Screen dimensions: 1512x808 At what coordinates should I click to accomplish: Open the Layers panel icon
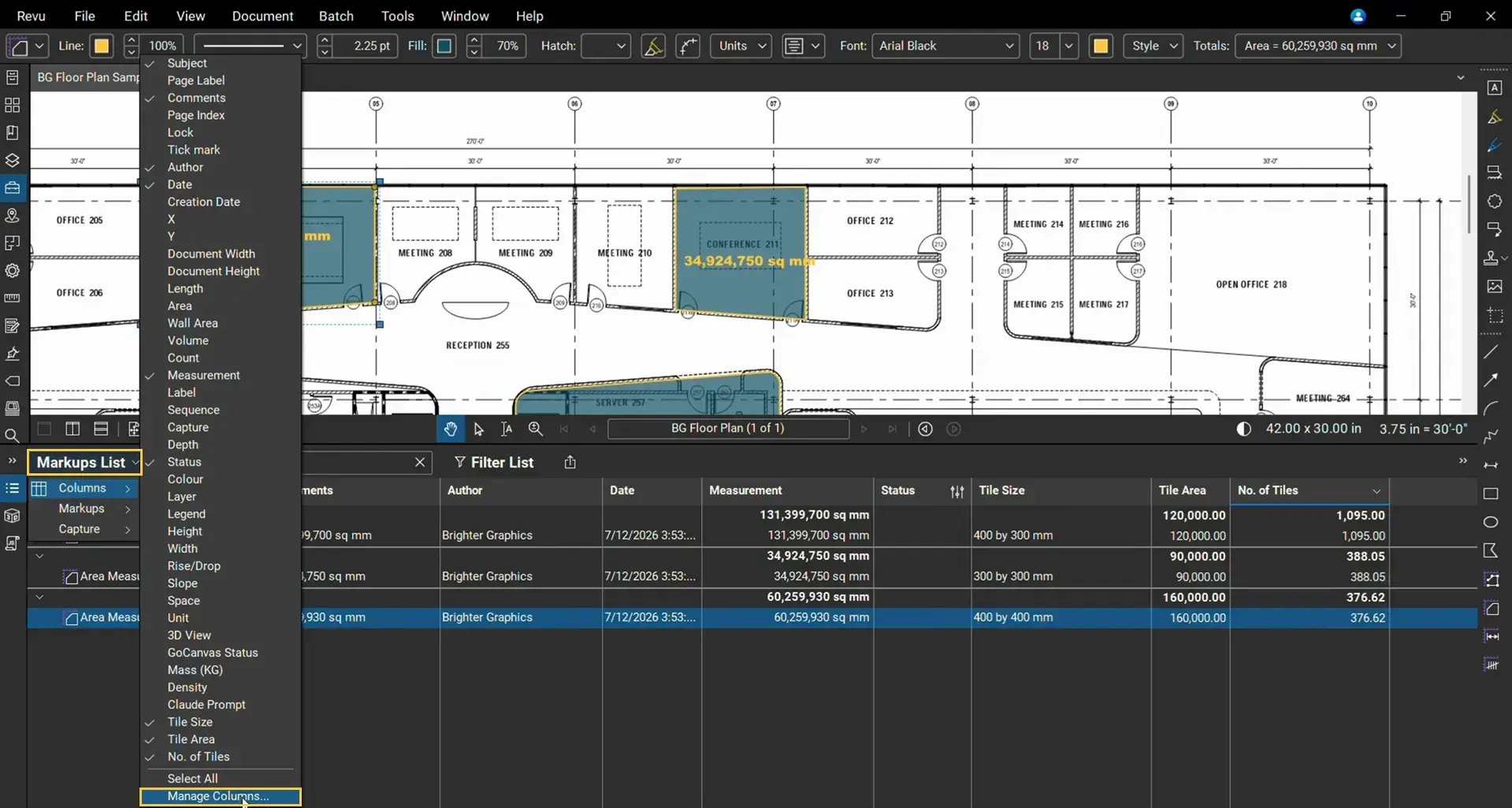(x=13, y=160)
